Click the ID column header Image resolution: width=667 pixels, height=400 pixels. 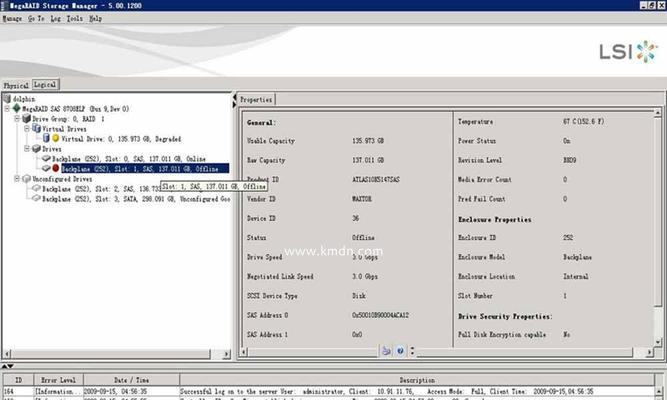pos(18,380)
